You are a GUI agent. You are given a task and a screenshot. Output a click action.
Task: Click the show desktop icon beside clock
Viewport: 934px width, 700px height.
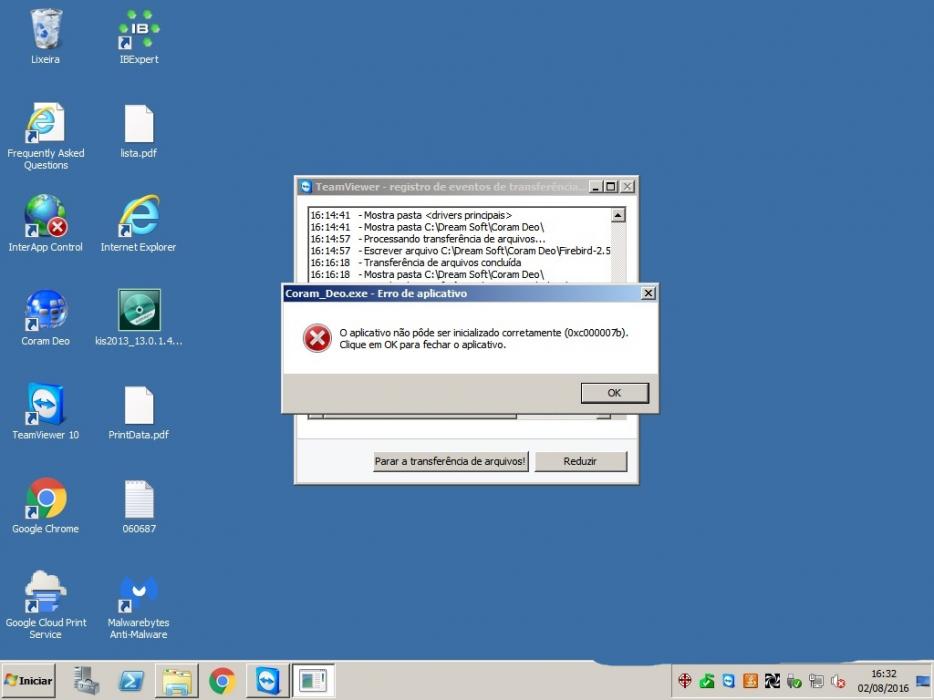click(x=923, y=680)
